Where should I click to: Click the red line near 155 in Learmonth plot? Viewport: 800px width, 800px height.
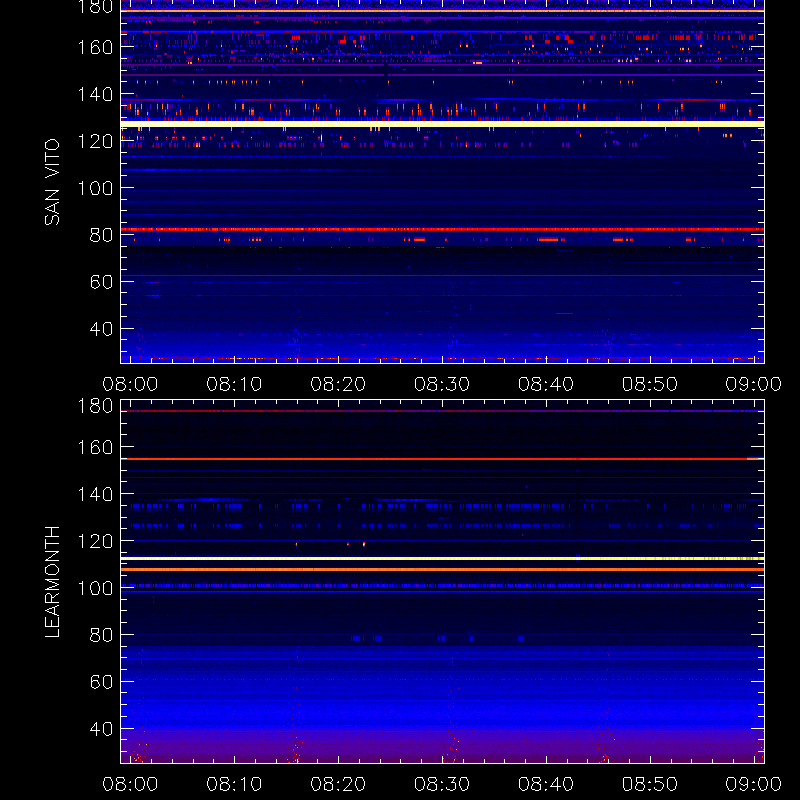(442, 459)
